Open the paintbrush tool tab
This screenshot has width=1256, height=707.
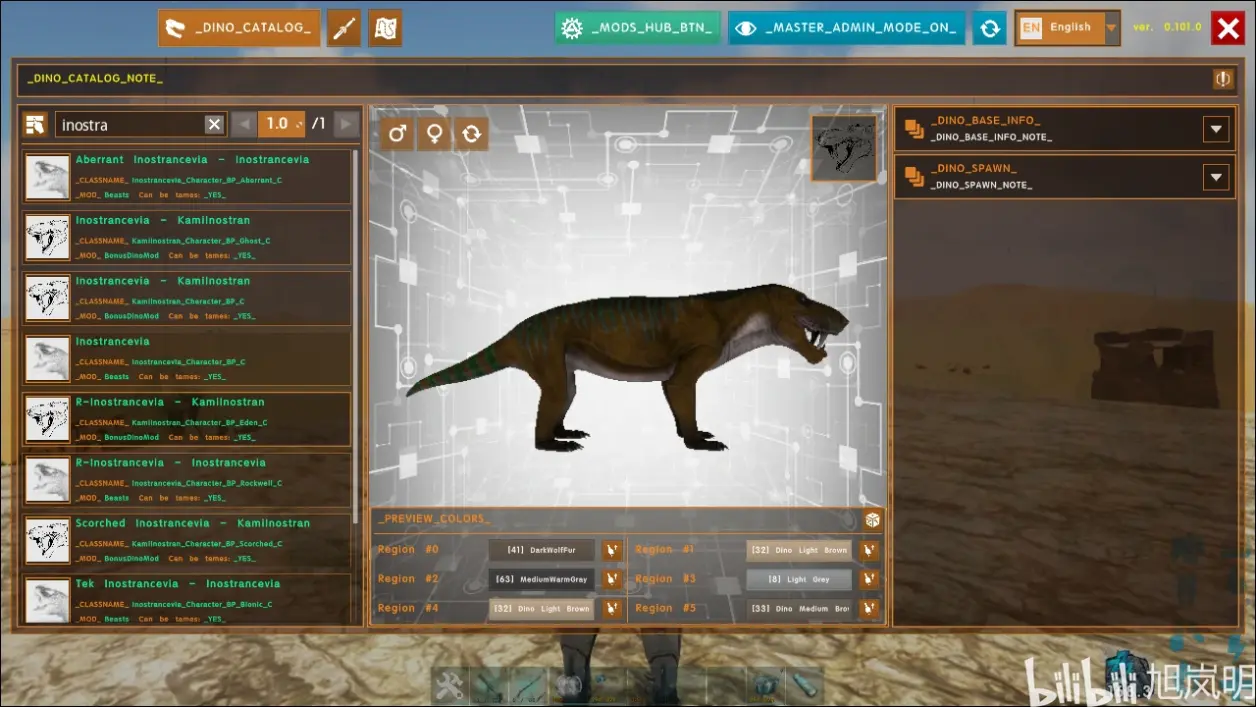tap(344, 28)
